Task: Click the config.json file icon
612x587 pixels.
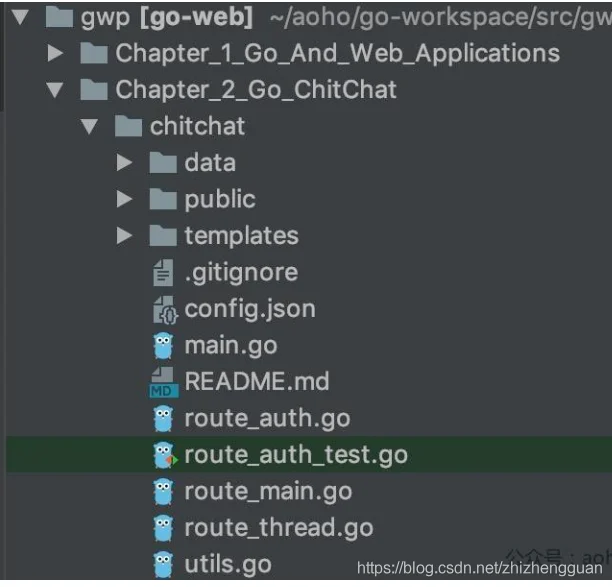Action: coord(165,310)
